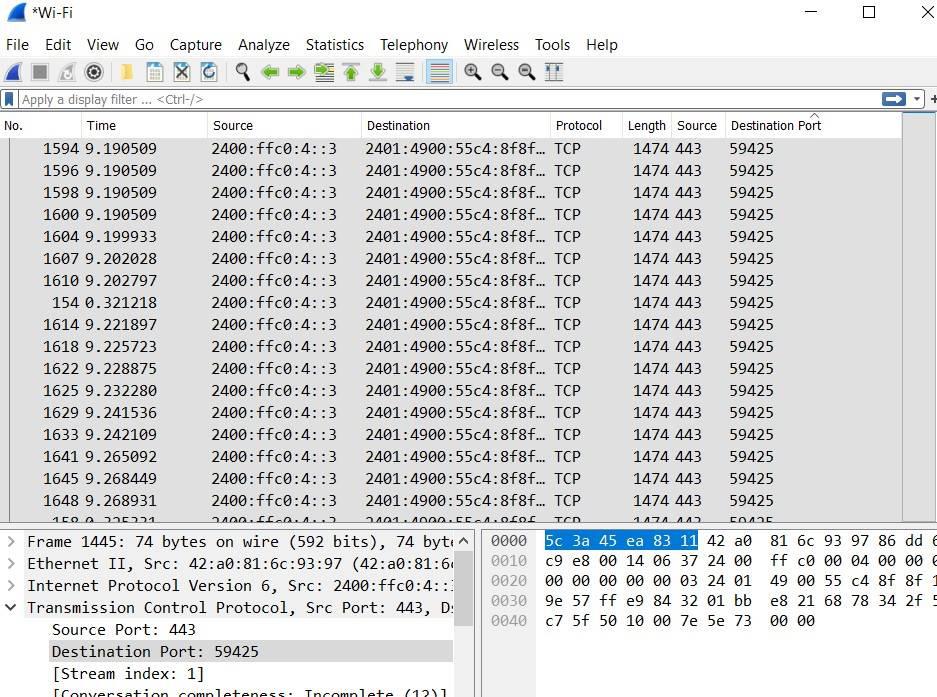937x697 pixels.
Task: Zoom in main window text
Action: coord(473,72)
